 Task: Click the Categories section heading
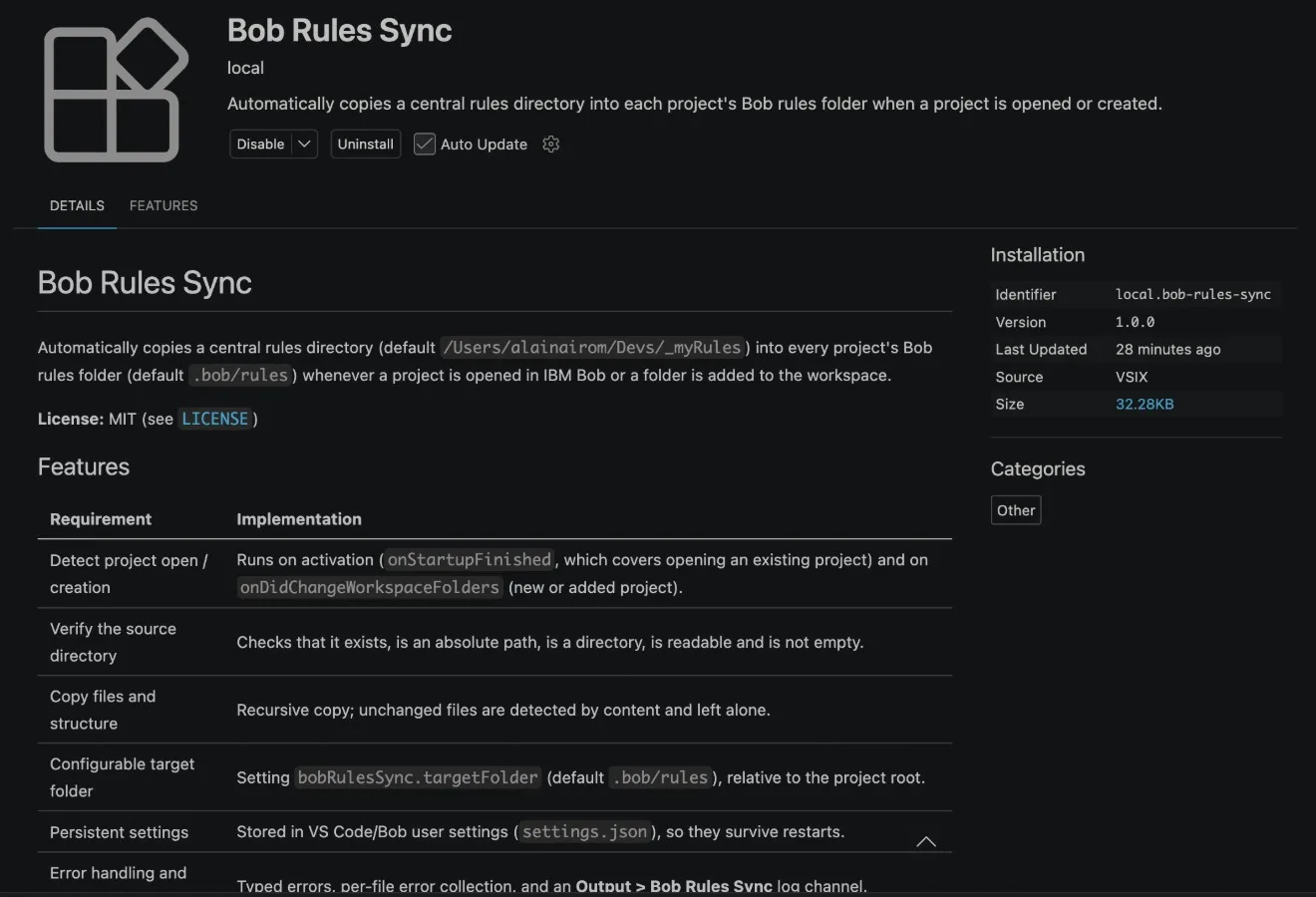(1038, 469)
